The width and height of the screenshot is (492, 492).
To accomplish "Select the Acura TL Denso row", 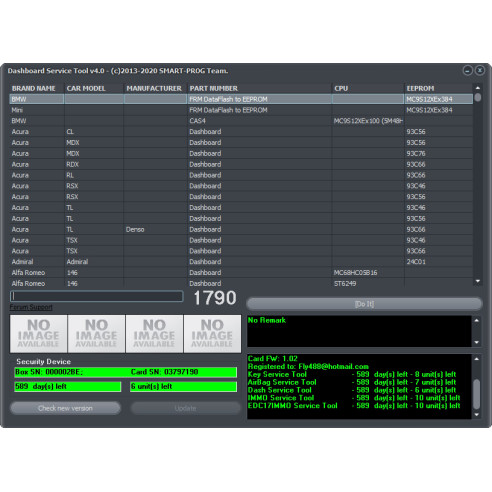I will click(x=241, y=229).
